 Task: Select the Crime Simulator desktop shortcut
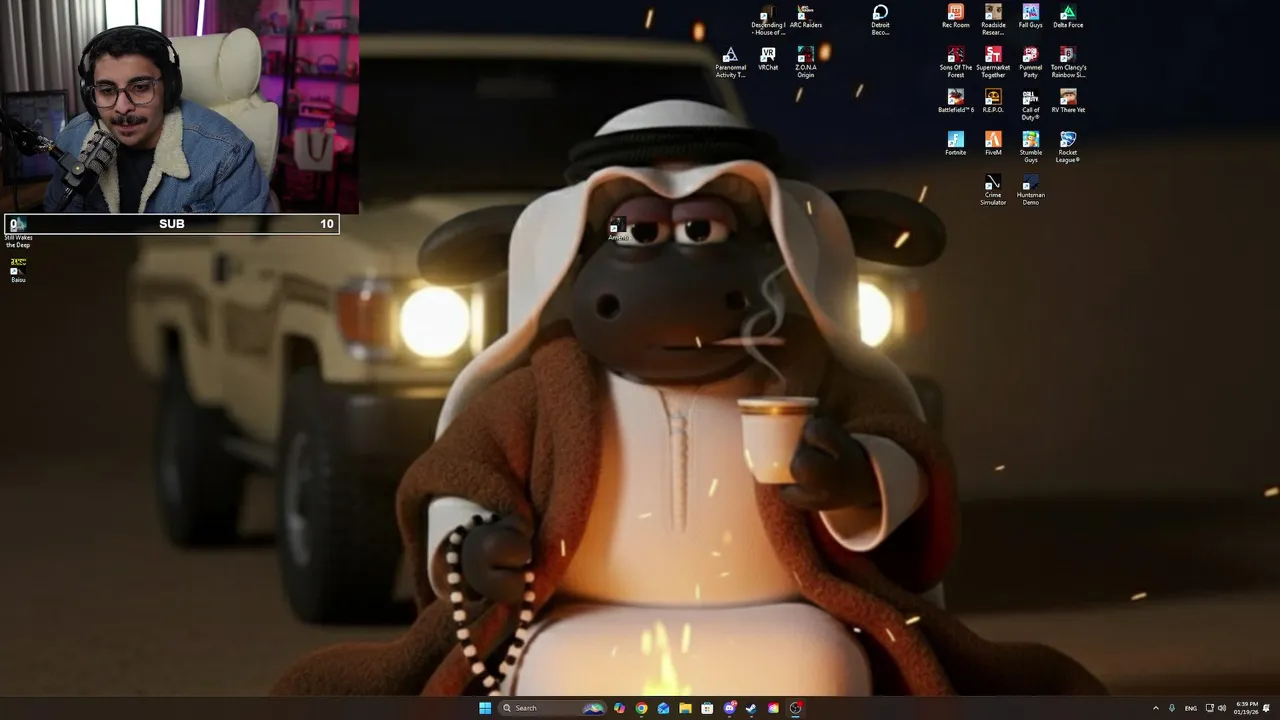(993, 191)
